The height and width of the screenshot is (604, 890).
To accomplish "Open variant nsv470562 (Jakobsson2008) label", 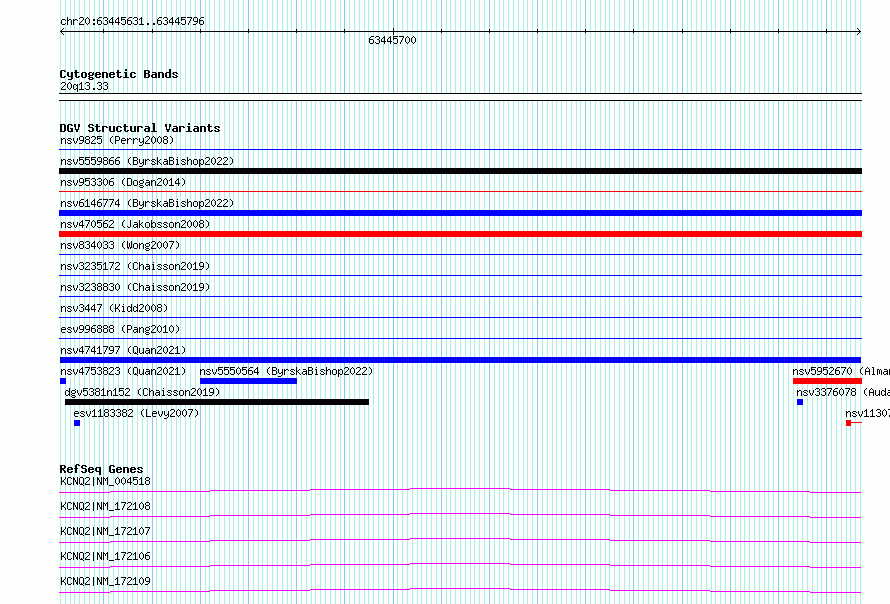I will (x=135, y=224).
